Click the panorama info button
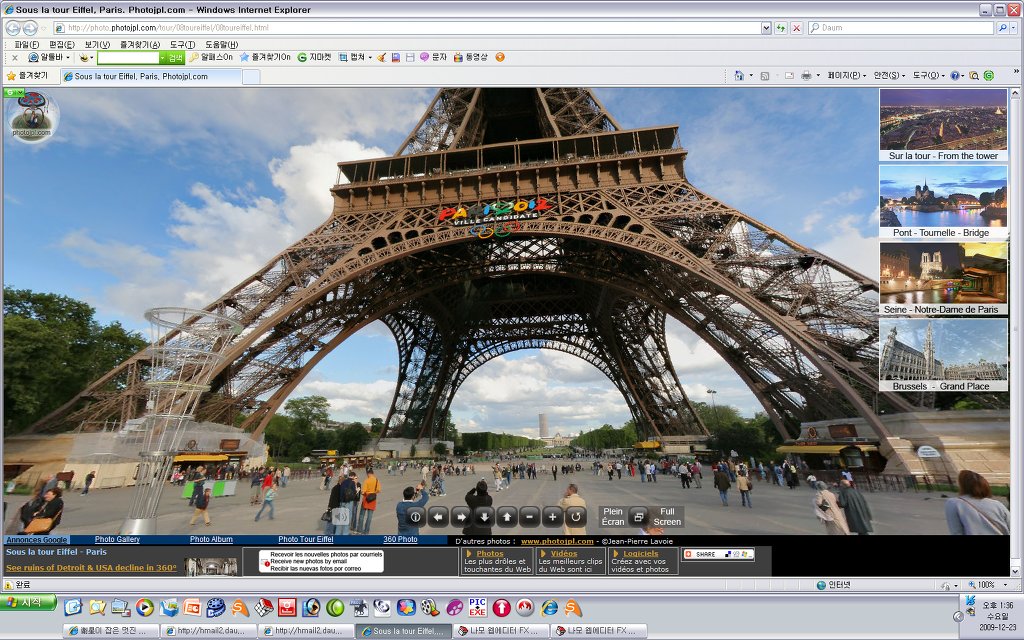The image size is (1024, 640). coord(415,517)
